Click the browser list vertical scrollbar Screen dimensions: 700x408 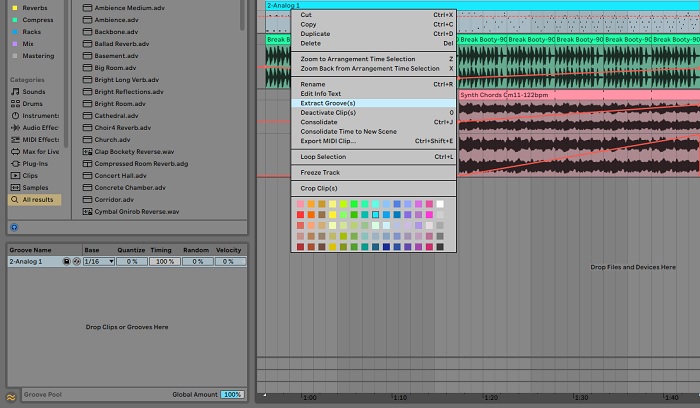(x=242, y=15)
